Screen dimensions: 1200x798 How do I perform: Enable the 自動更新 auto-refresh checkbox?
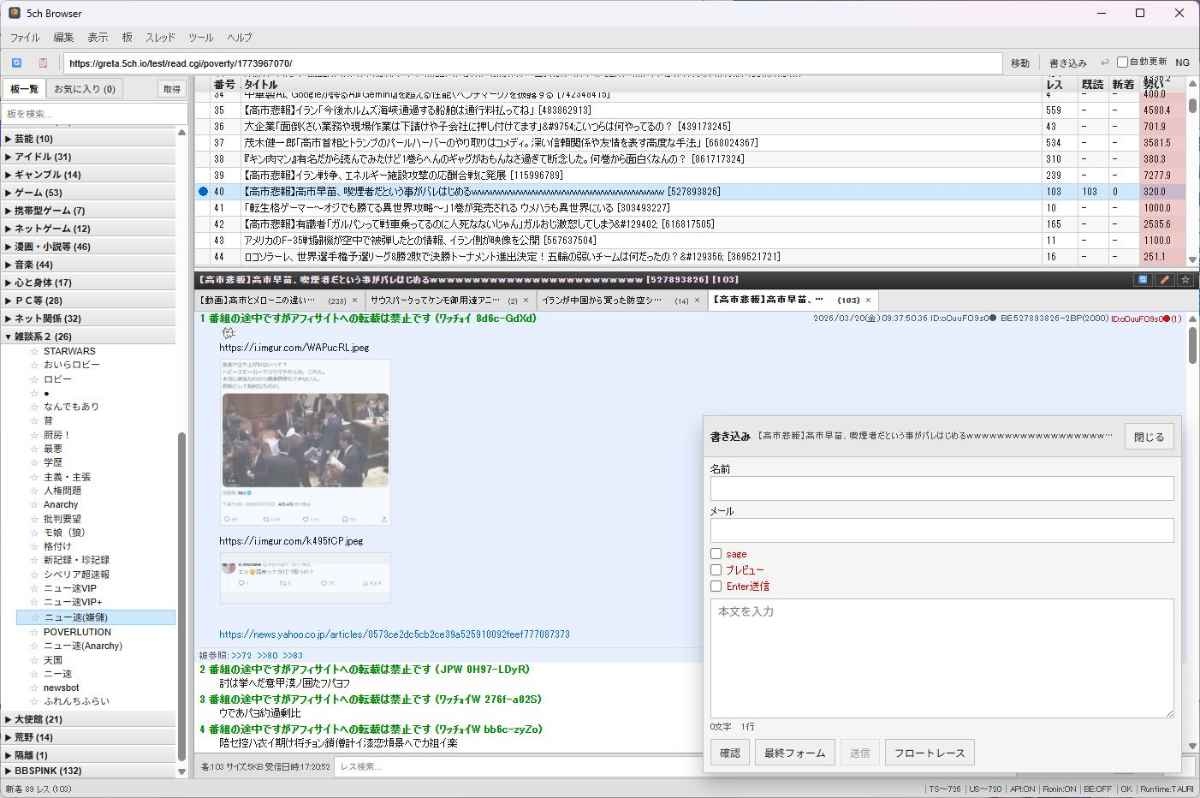(x=1122, y=62)
